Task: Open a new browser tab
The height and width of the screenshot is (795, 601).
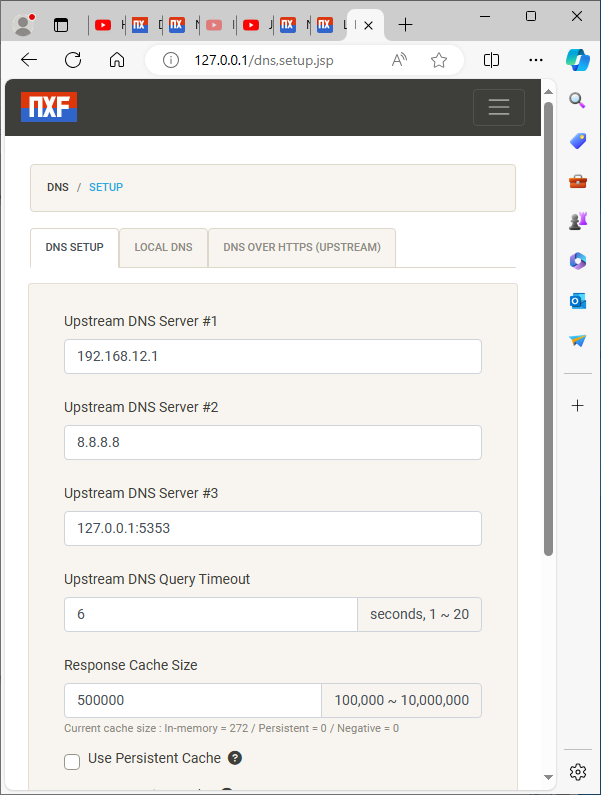Action: coord(405,24)
